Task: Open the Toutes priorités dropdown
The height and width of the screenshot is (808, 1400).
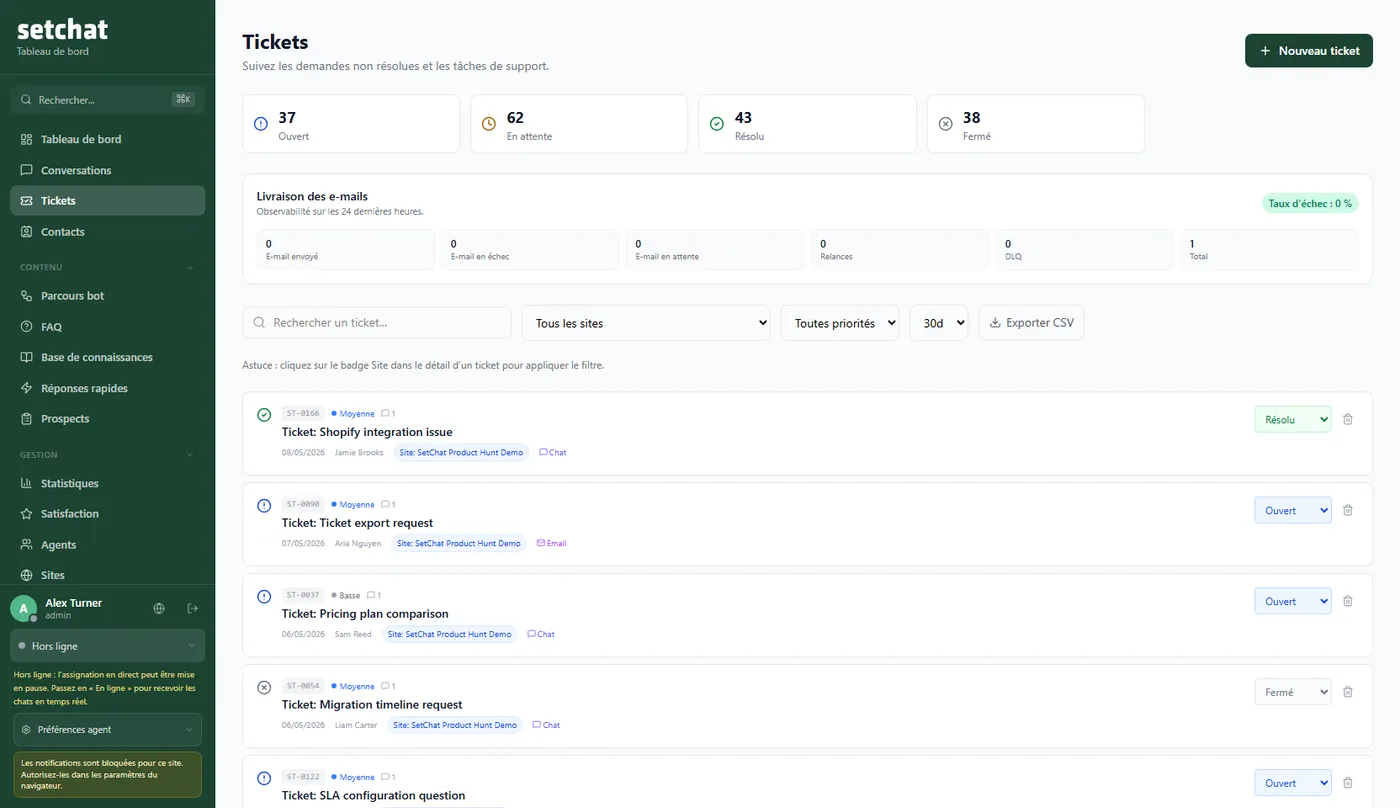Action: [x=840, y=323]
